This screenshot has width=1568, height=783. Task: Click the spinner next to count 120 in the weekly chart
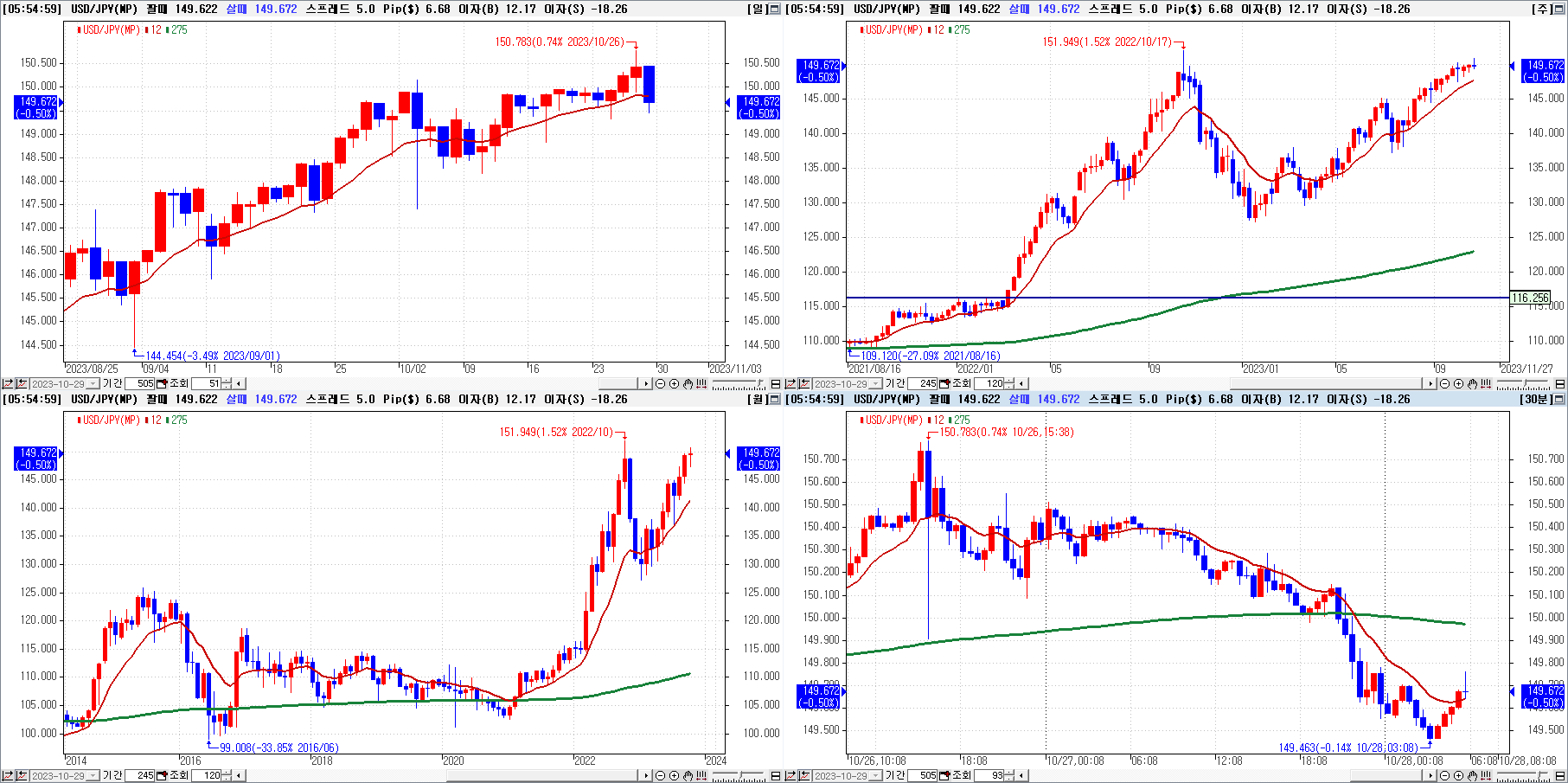(x=1009, y=383)
